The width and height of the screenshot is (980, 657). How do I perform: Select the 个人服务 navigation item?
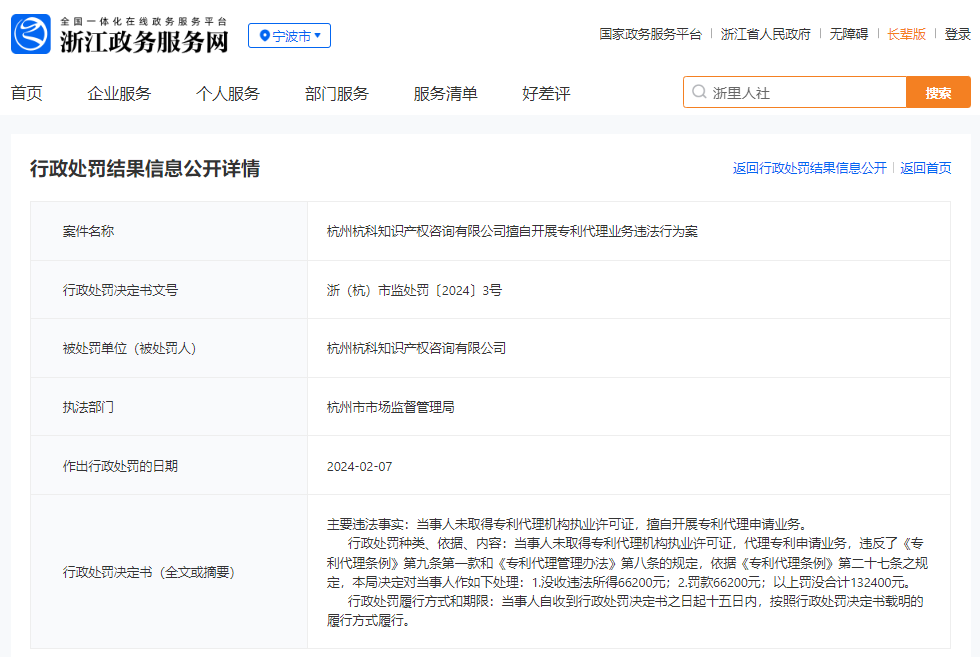point(227,94)
